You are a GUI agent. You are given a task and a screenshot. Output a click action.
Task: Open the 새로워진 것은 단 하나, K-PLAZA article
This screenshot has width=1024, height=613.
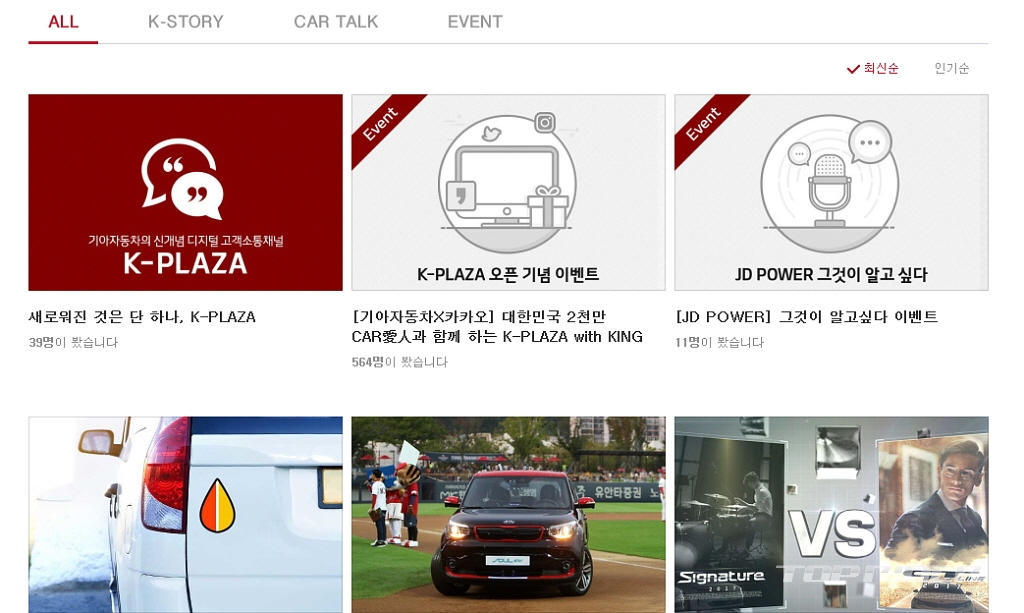pyautogui.click(x=142, y=317)
